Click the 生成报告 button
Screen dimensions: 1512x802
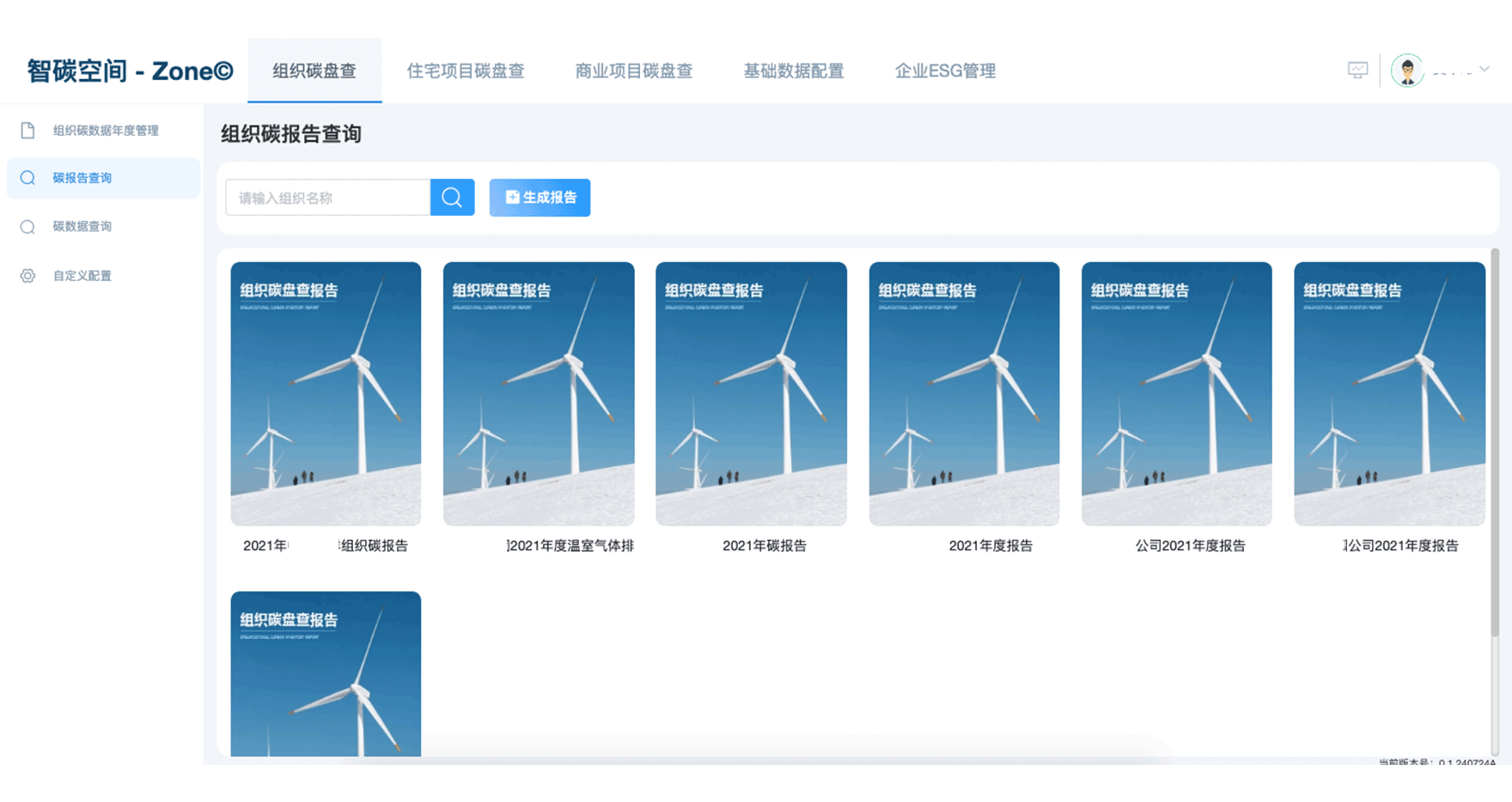pyautogui.click(x=540, y=198)
